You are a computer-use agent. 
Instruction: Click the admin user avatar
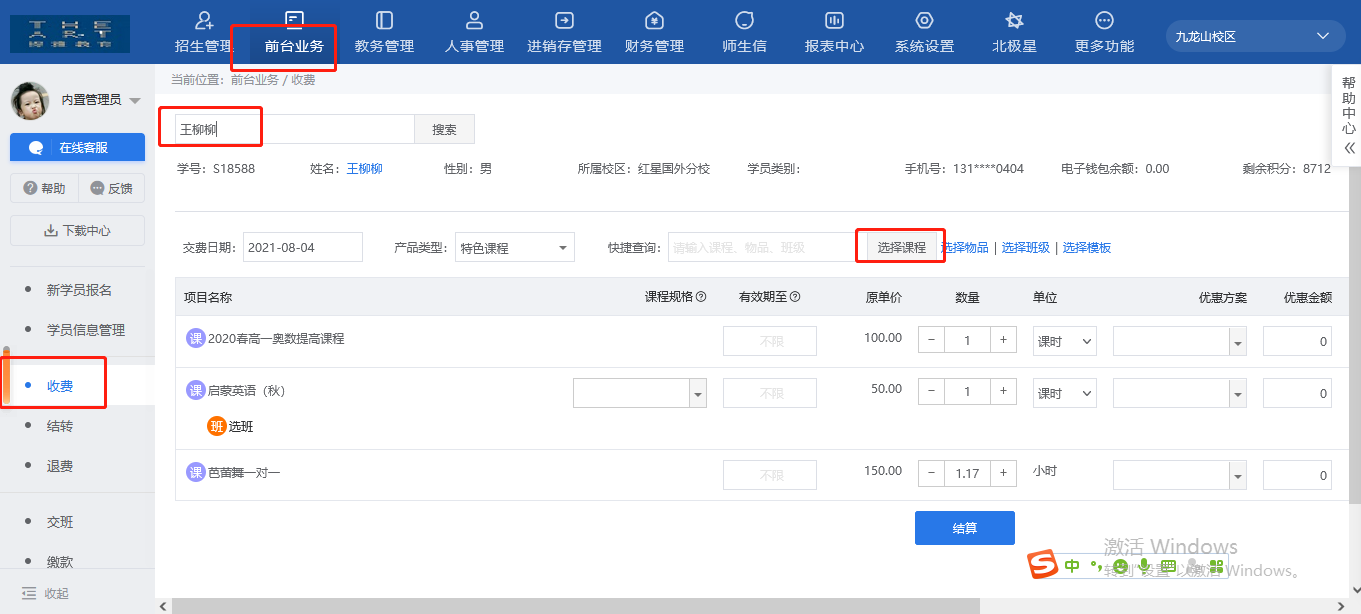(x=30, y=100)
